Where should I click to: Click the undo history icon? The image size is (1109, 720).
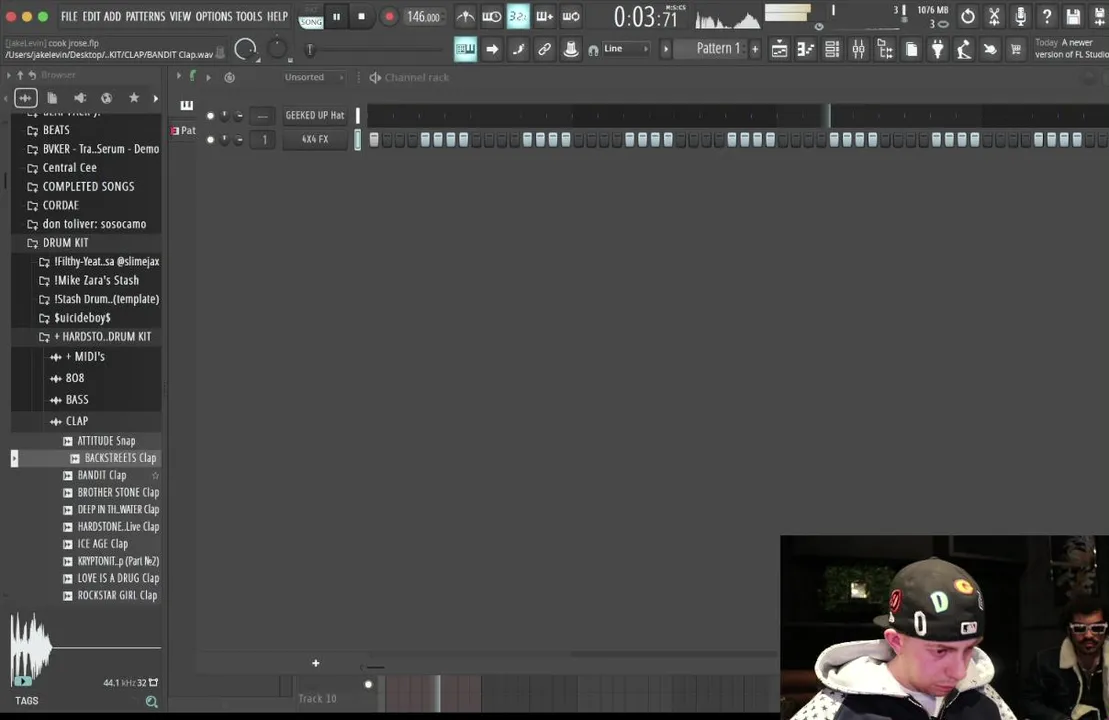(968, 16)
